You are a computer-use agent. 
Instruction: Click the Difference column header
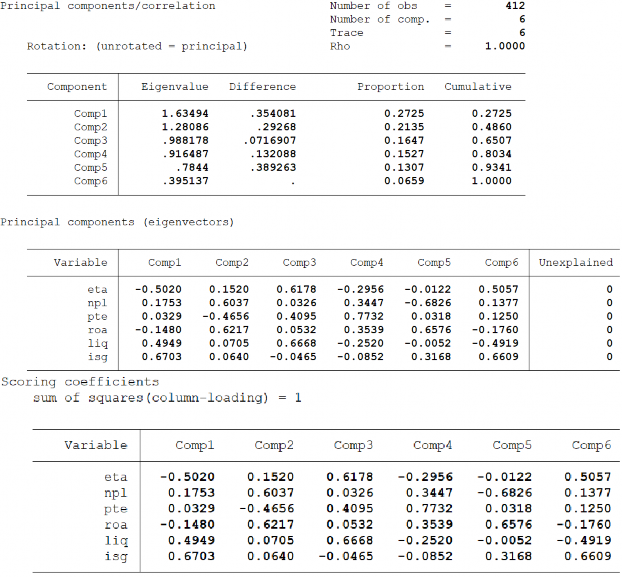click(x=262, y=87)
